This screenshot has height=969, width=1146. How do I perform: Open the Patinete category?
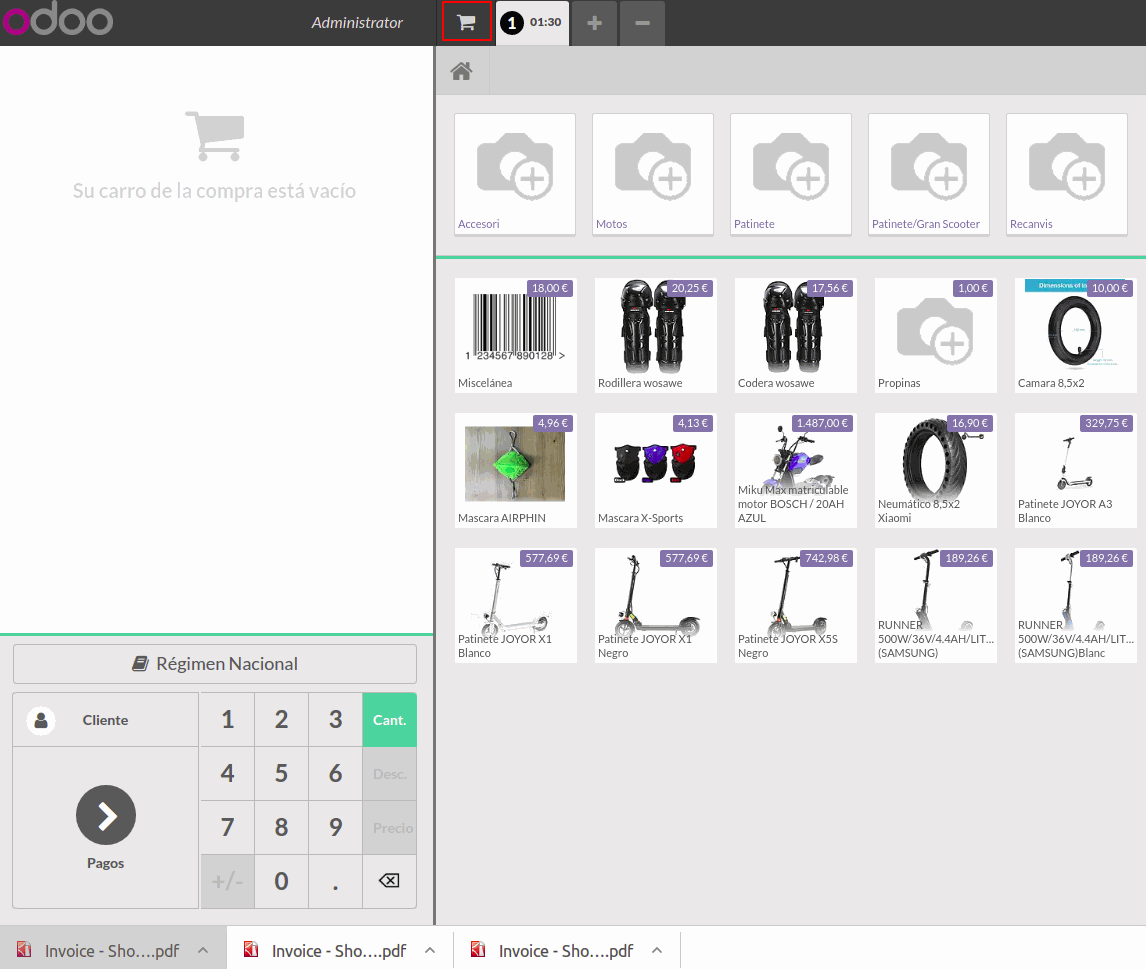[x=790, y=175]
